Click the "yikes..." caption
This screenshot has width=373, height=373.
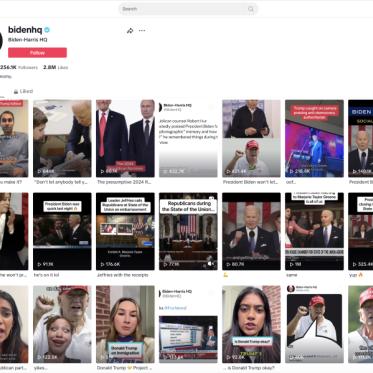click(40, 368)
